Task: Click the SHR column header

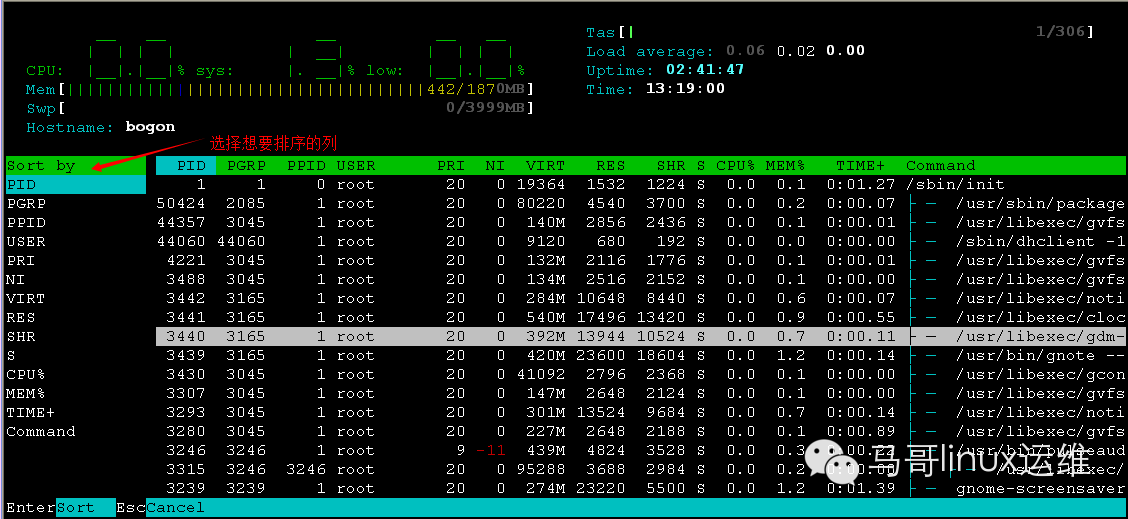Action: [x=671, y=166]
